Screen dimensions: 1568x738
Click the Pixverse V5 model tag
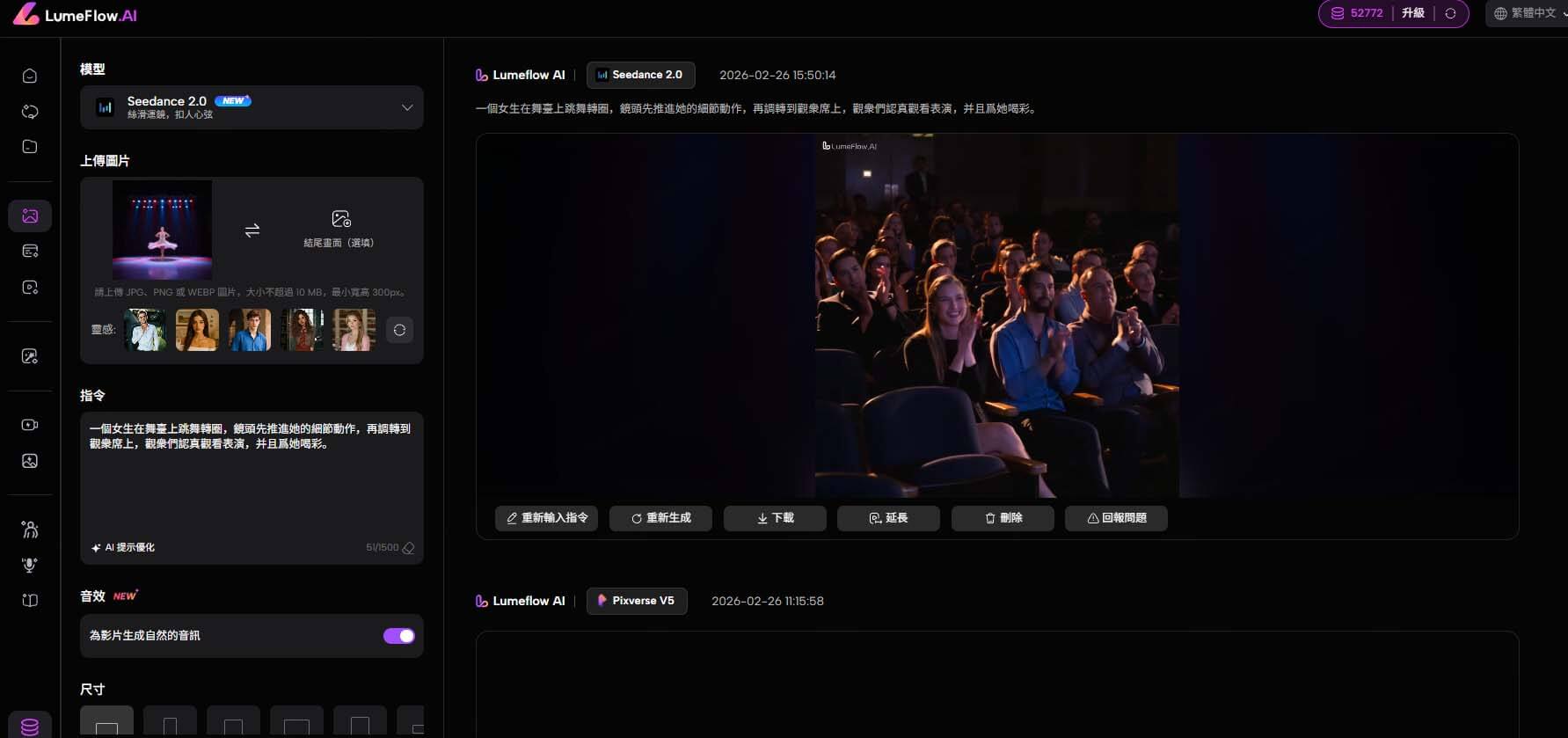[637, 601]
